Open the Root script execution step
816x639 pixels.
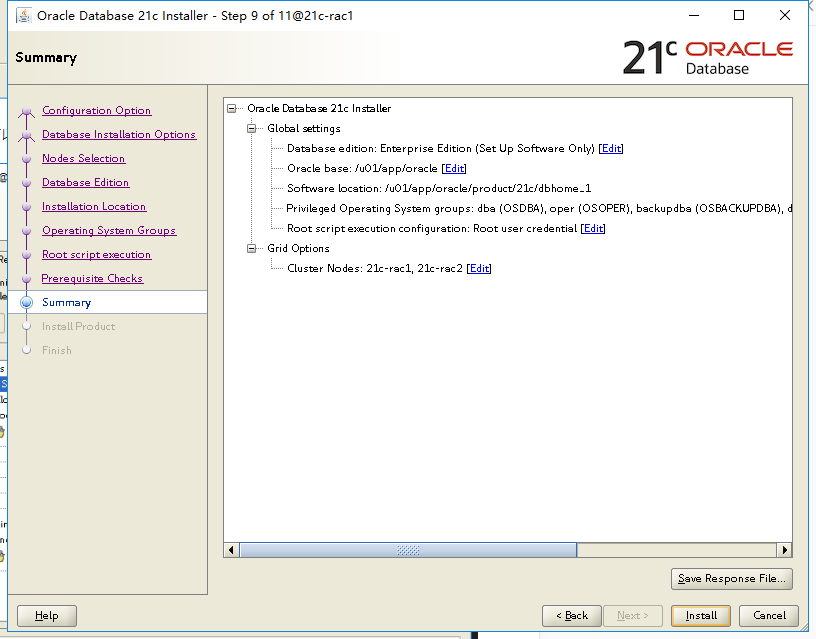[96, 254]
